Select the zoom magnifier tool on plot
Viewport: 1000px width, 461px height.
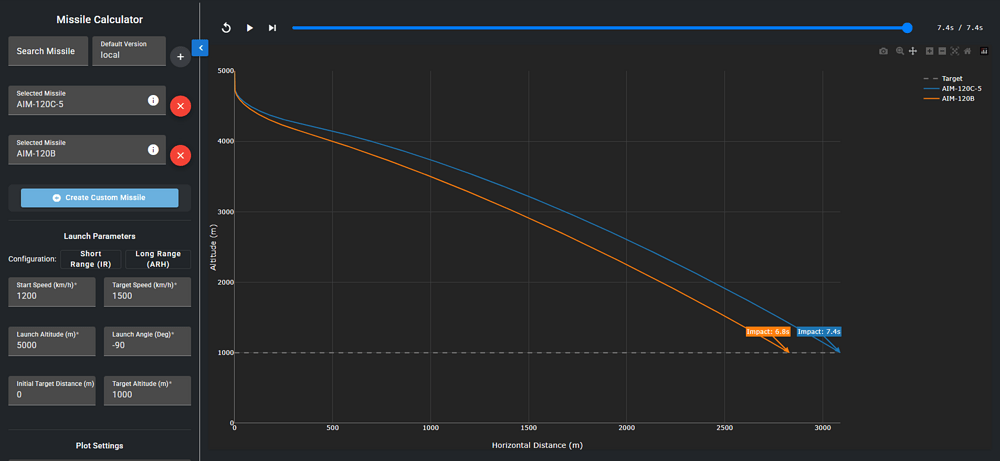[900, 51]
